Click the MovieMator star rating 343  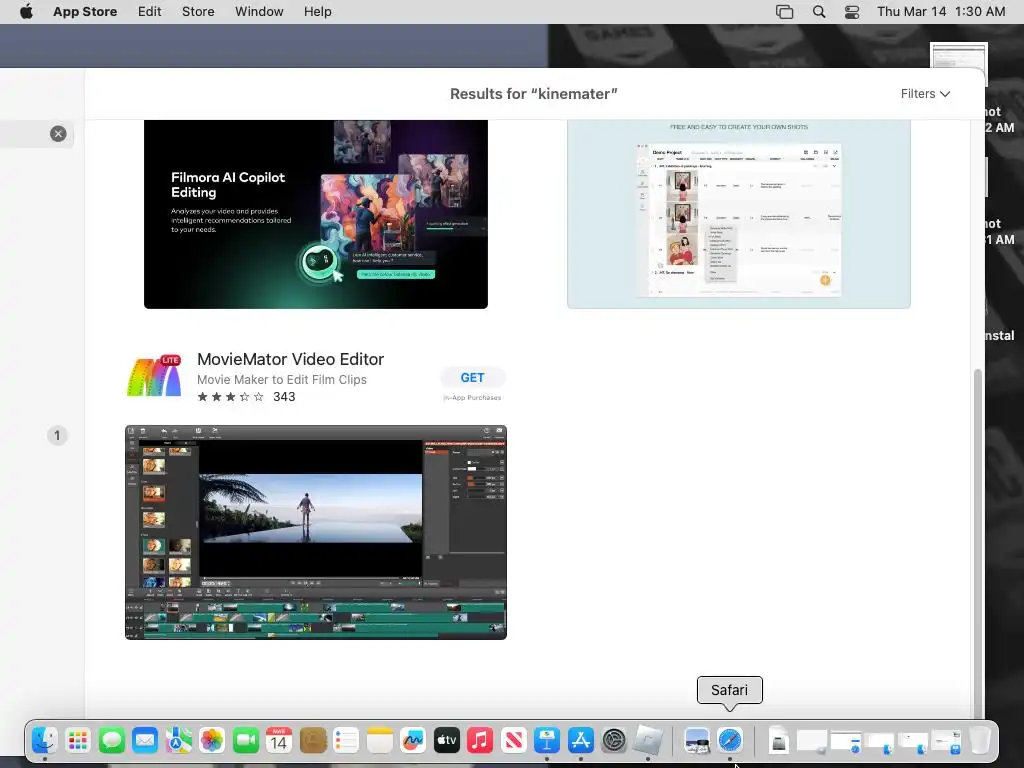coord(246,396)
